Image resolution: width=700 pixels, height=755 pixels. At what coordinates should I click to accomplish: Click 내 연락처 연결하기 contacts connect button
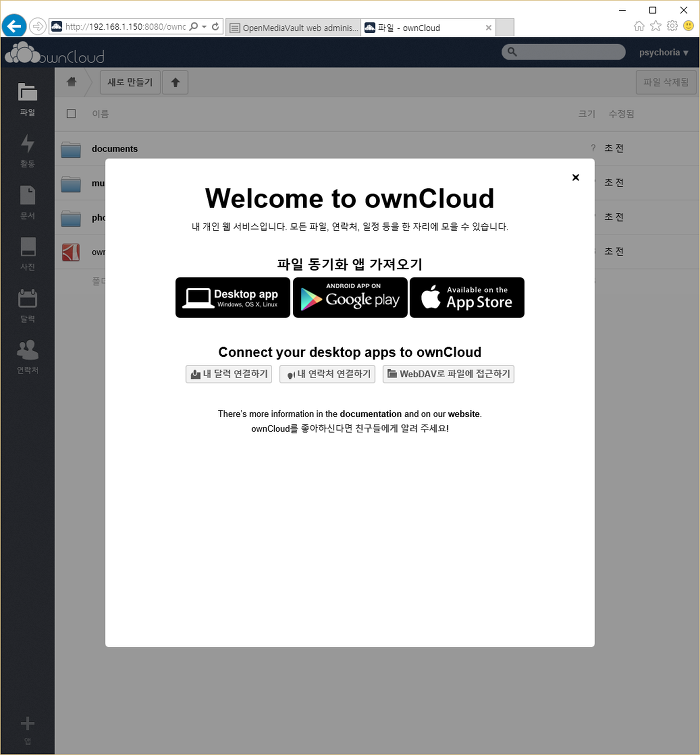(327, 374)
